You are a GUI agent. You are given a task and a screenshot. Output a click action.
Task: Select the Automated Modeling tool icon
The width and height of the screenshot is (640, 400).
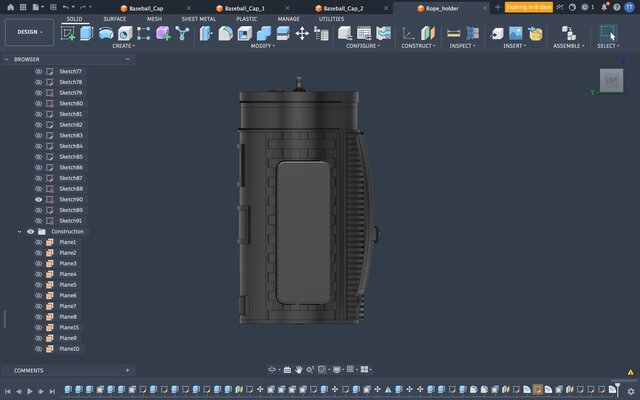coord(182,33)
